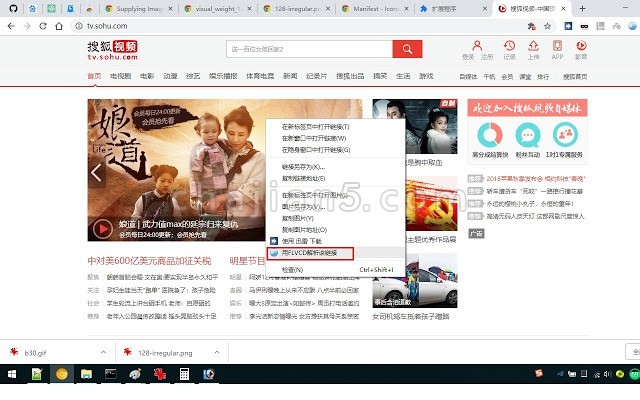This screenshot has height=400, width=640.
Task: Open 电视剧 in site navigation
Action: pos(120,76)
